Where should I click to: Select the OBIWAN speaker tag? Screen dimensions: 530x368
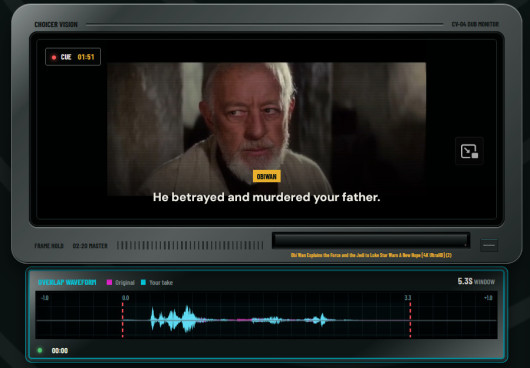(x=267, y=176)
